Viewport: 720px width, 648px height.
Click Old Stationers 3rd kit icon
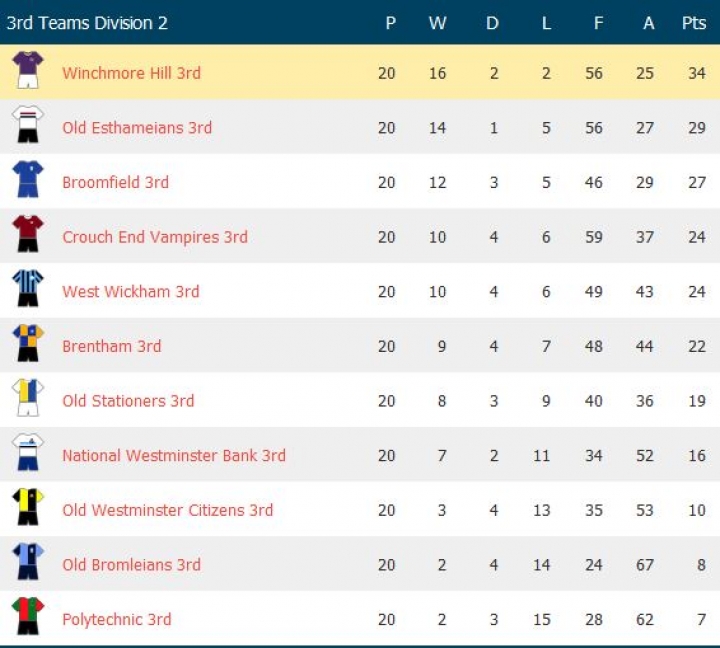coord(28,398)
